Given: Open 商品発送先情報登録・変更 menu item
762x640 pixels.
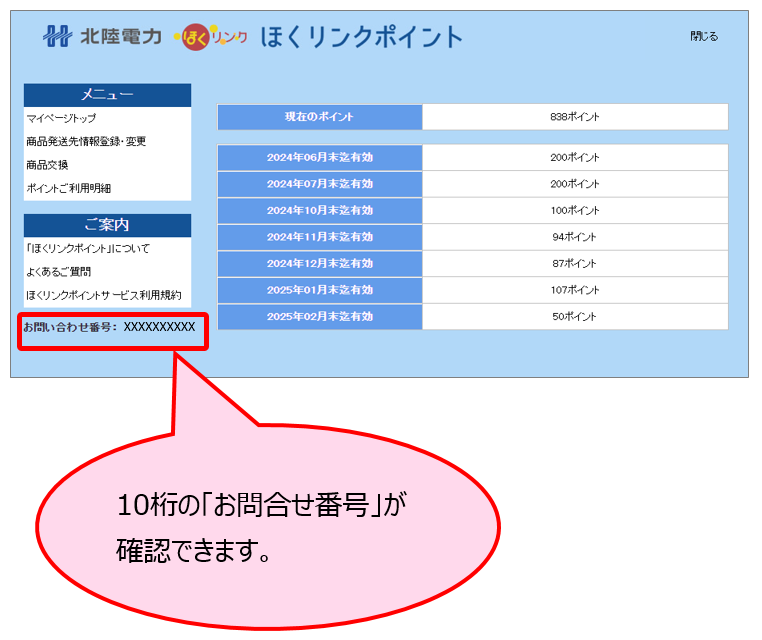Looking at the screenshot, I should coord(86,141).
